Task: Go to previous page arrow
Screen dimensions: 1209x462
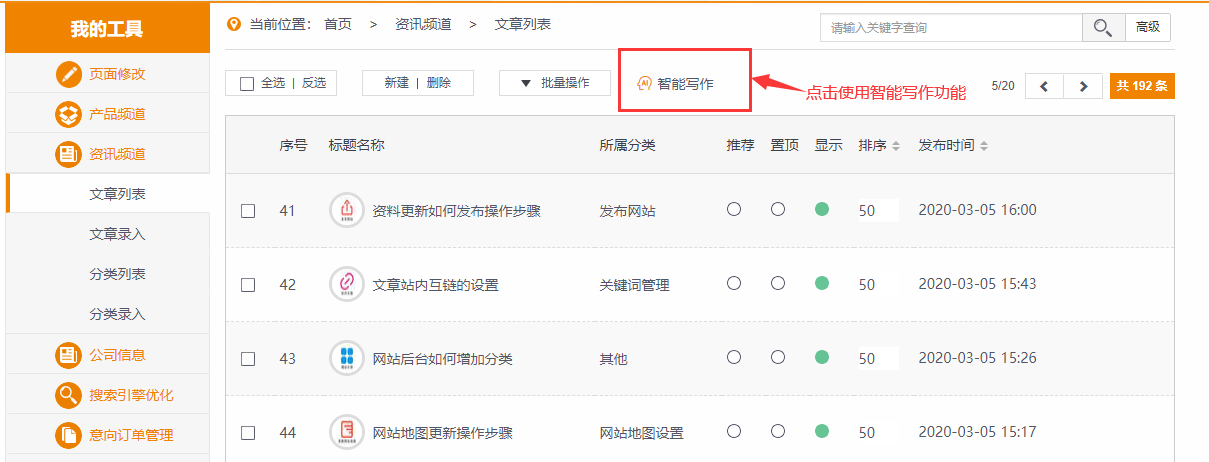Action: (x=1044, y=86)
